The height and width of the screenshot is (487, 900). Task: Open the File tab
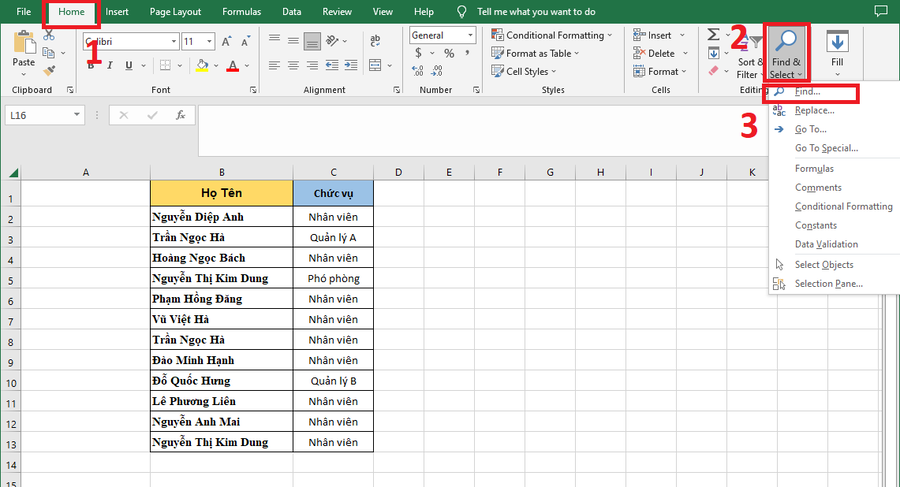24,11
